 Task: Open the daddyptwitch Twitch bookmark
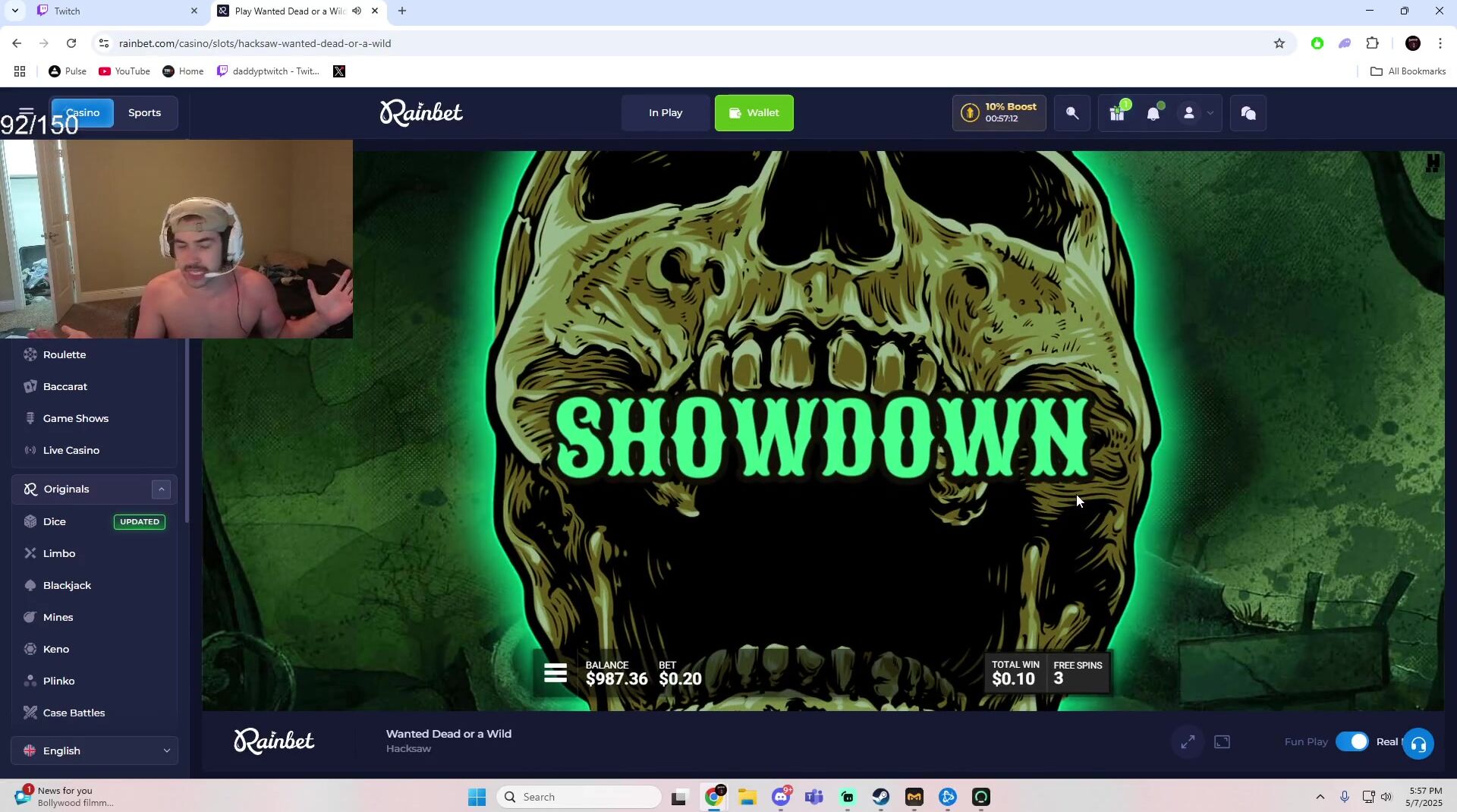coord(268,71)
